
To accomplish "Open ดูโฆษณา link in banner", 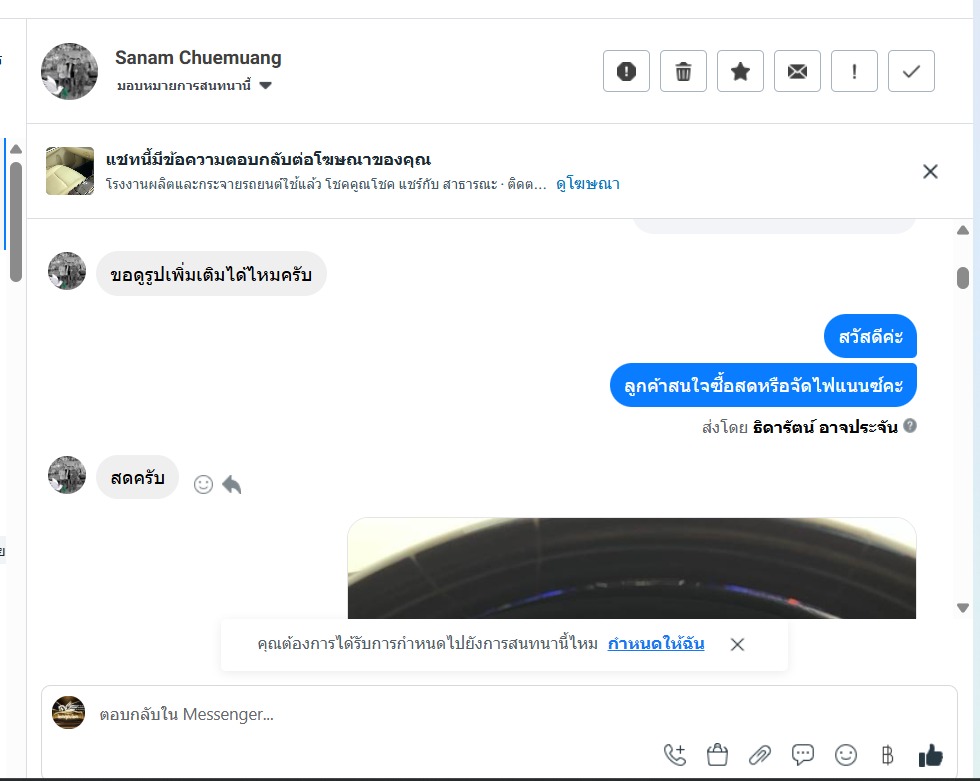I will click(x=588, y=184).
